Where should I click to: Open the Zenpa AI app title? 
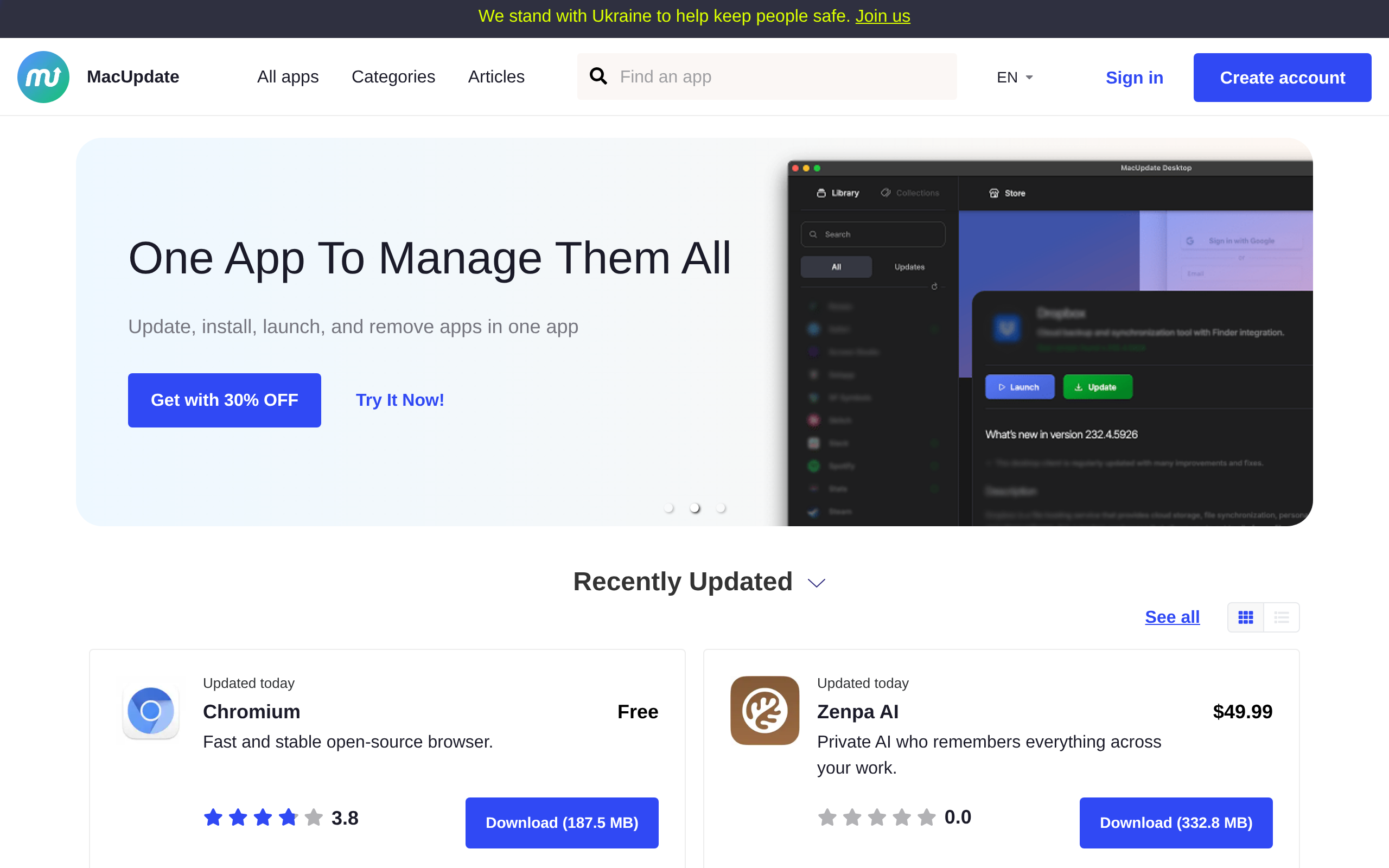coord(857,711)
